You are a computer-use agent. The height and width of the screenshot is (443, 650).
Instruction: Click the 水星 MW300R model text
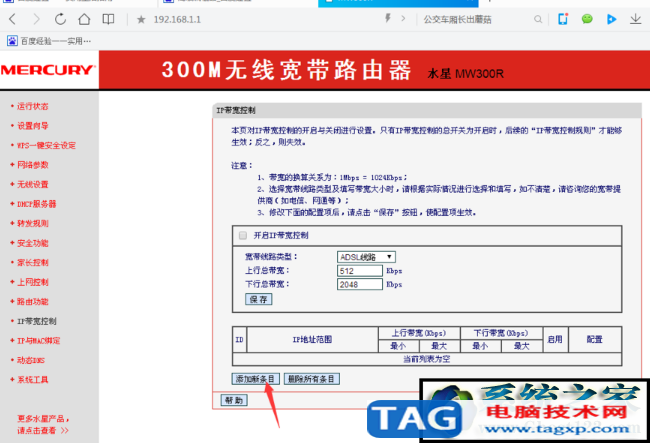[466, 74]
